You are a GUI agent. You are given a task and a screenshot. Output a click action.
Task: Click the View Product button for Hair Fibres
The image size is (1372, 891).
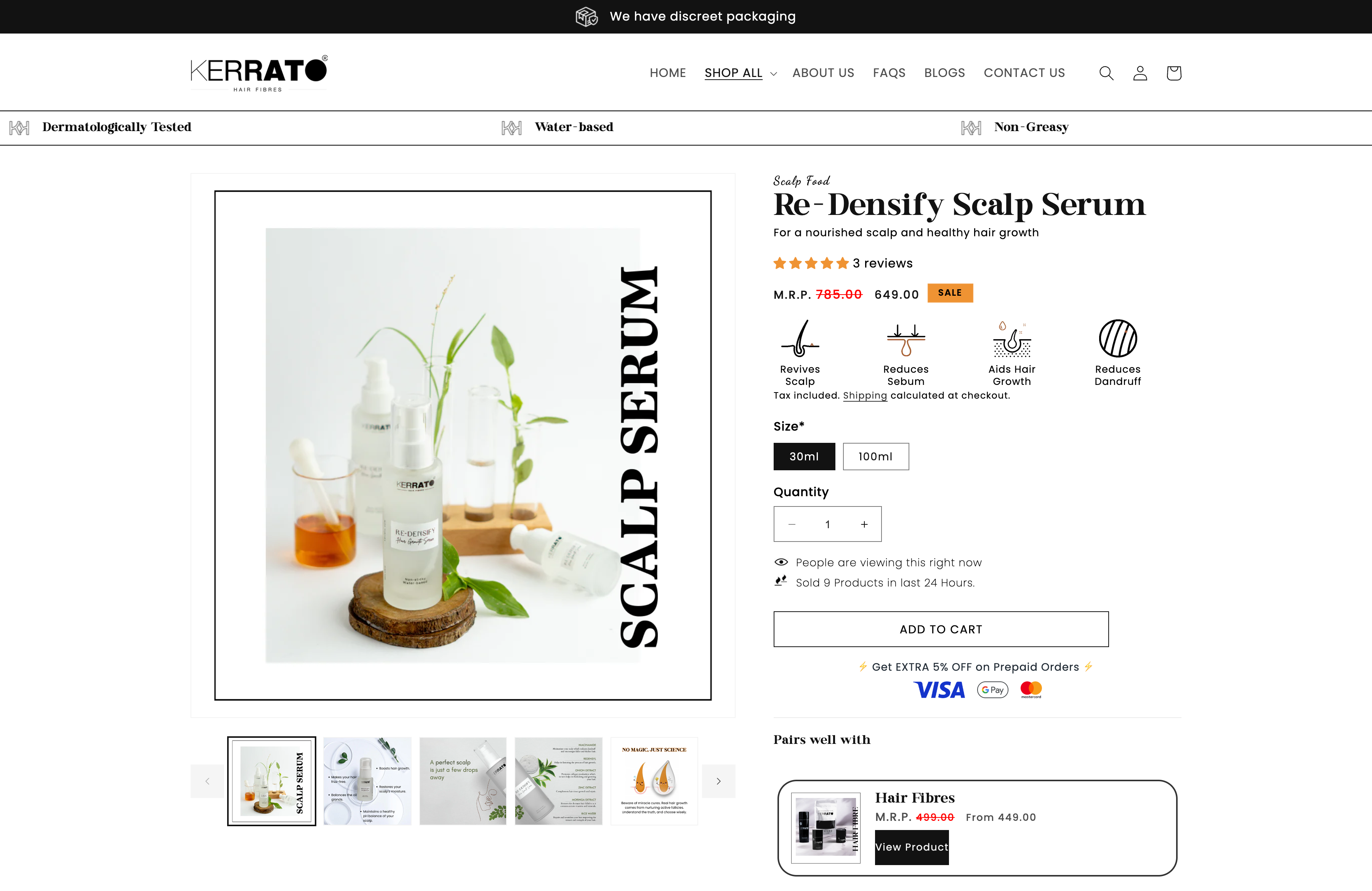coord(911,847)
